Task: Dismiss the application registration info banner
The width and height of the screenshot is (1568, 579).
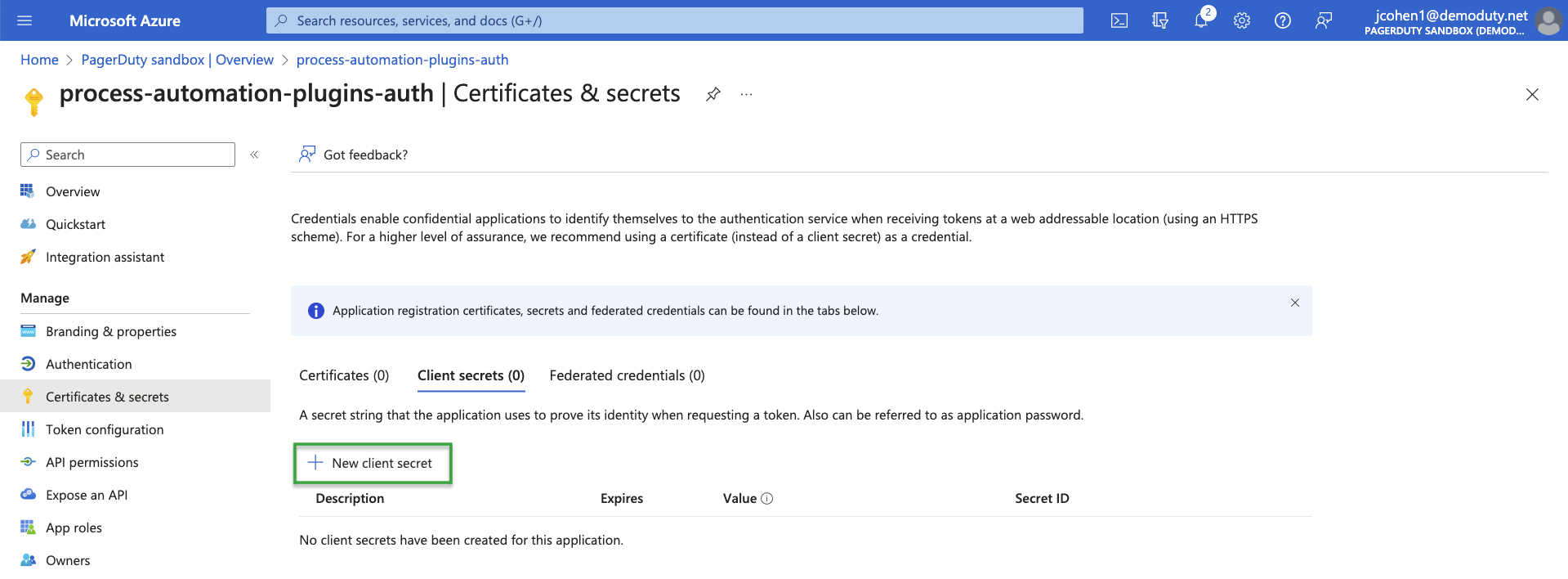Action: pyautogui.click(x=1295, y=303)
